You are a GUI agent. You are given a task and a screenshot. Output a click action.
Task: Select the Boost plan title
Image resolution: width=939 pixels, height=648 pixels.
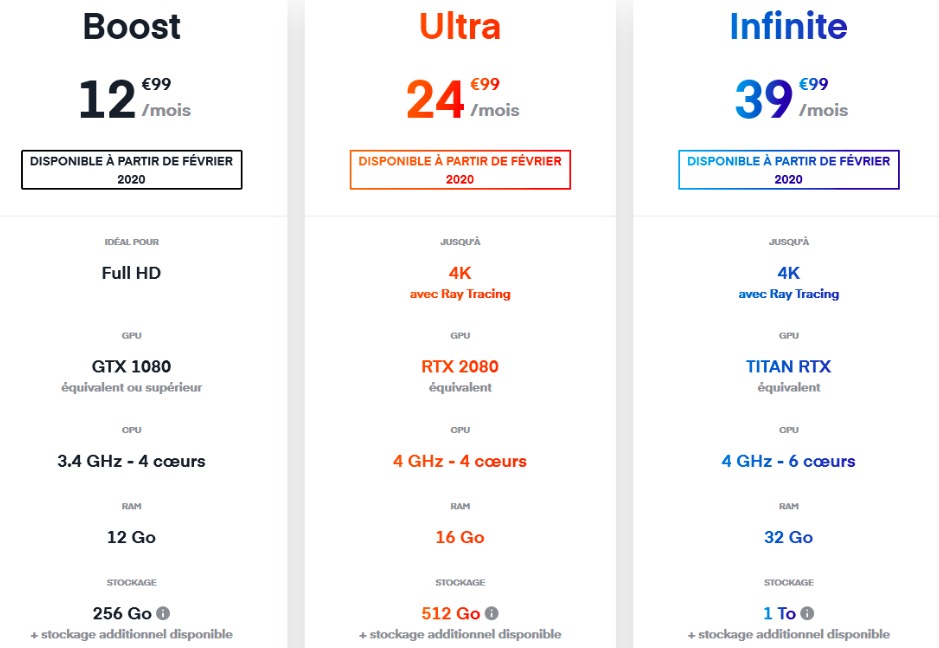coord(132,27)
